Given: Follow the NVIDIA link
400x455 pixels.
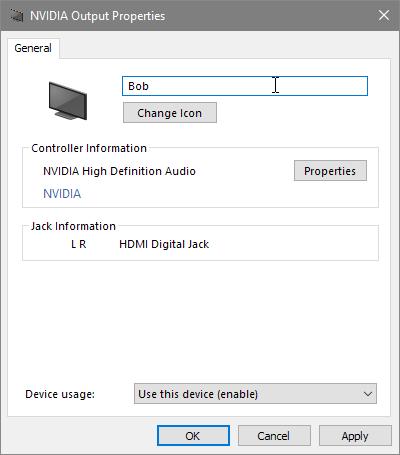Looking at the screenshot, I should click(62, 194).
